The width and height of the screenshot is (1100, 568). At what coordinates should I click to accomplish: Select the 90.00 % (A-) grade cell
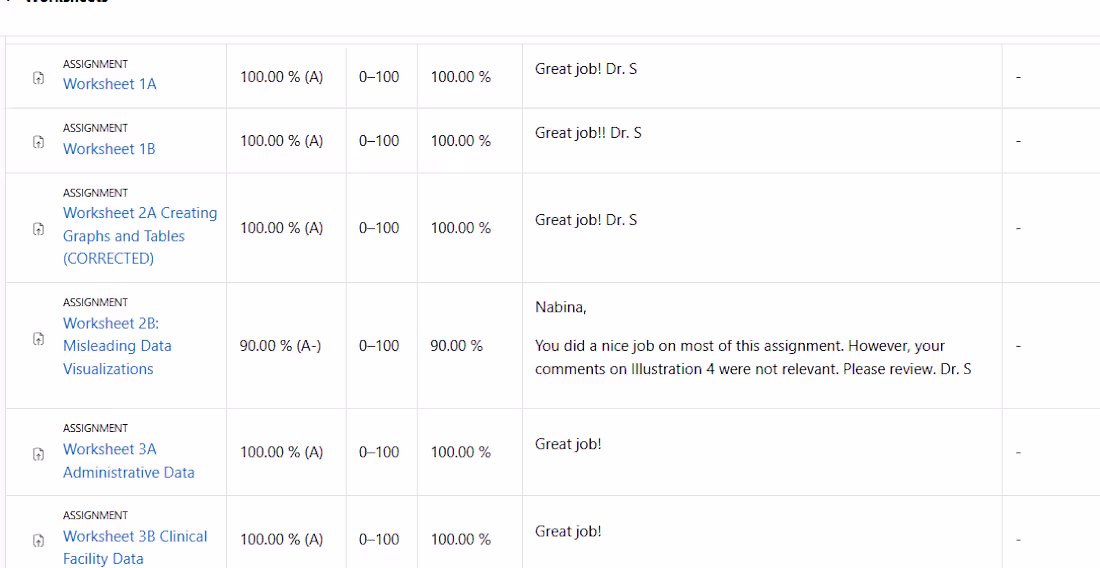(x=281, y=346)
